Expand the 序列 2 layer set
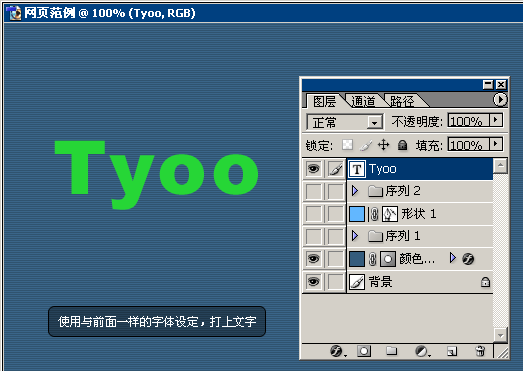This screenshot has width=523, height=371. (355, 191)
